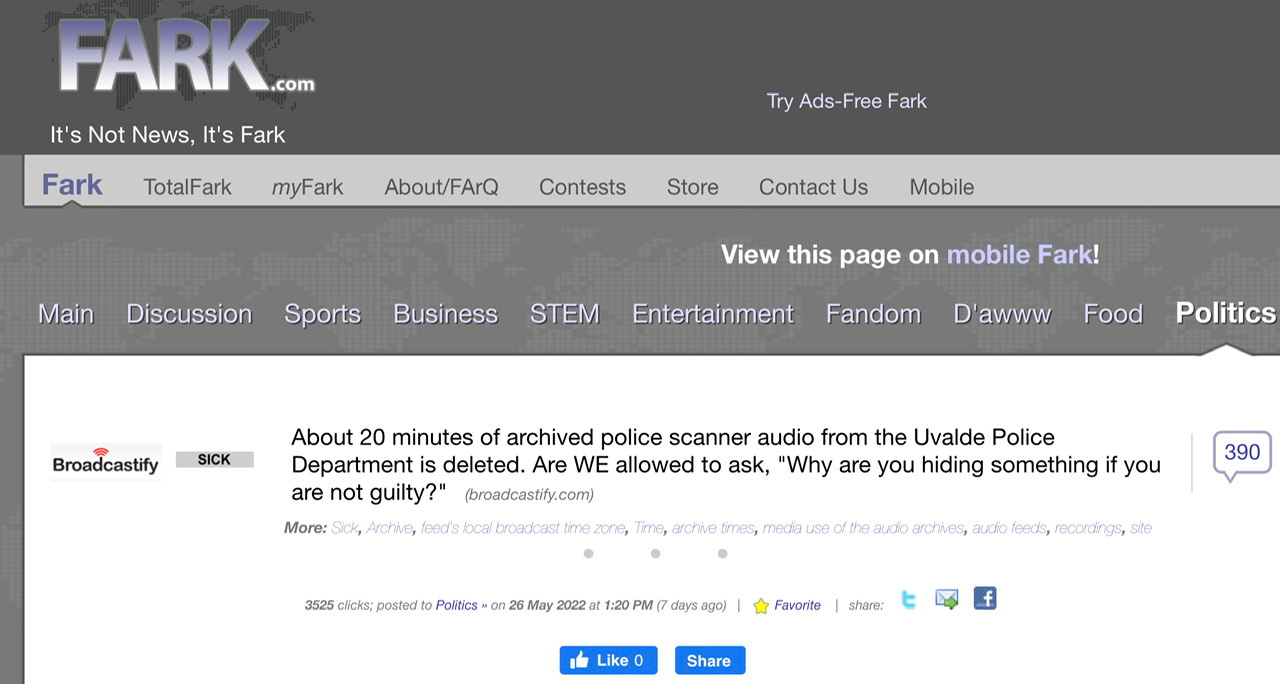Go to the Politics section

tap(1226, 313)
